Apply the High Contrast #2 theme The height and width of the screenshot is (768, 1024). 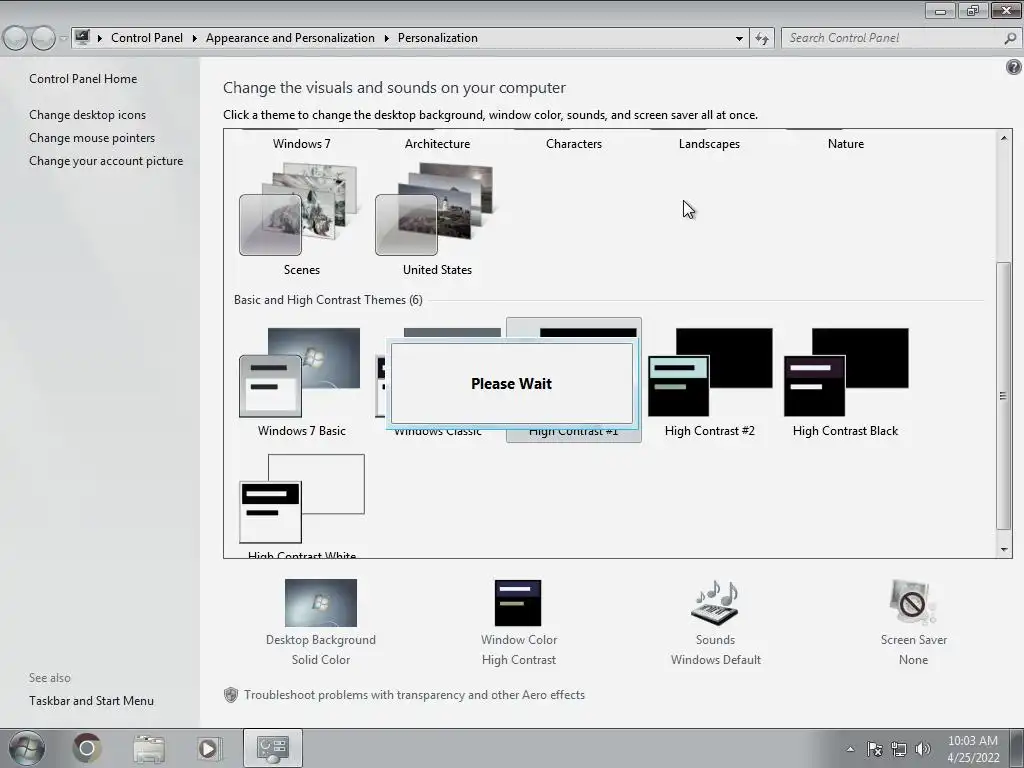click(x=710, y=372)
